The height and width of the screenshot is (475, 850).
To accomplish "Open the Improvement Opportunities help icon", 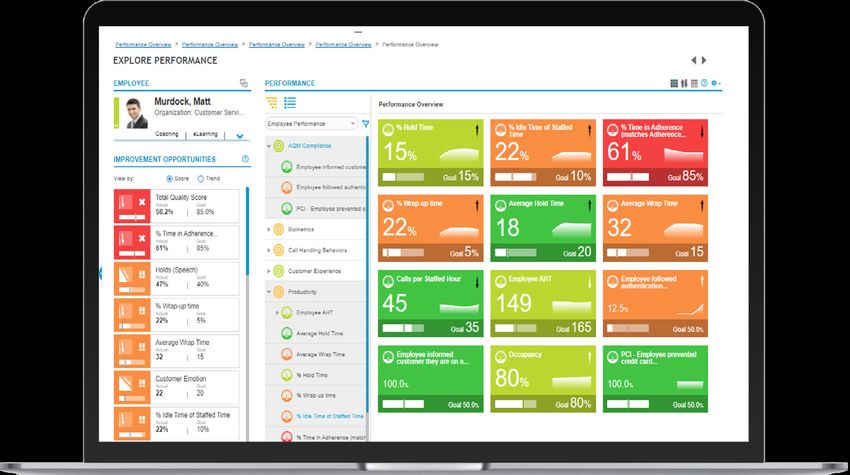I will coord(245,159).
